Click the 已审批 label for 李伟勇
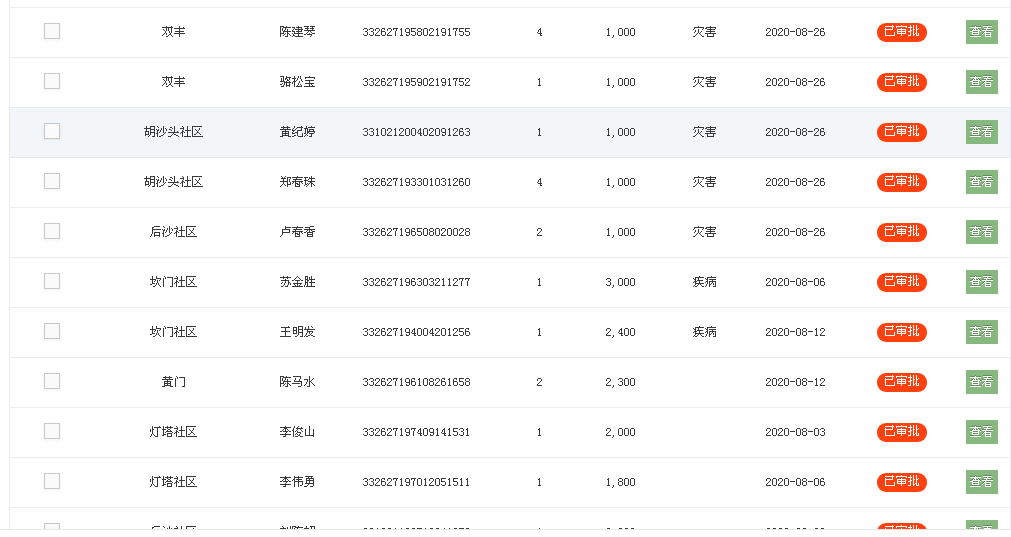The image size is (1011, 537). [901, 482]
